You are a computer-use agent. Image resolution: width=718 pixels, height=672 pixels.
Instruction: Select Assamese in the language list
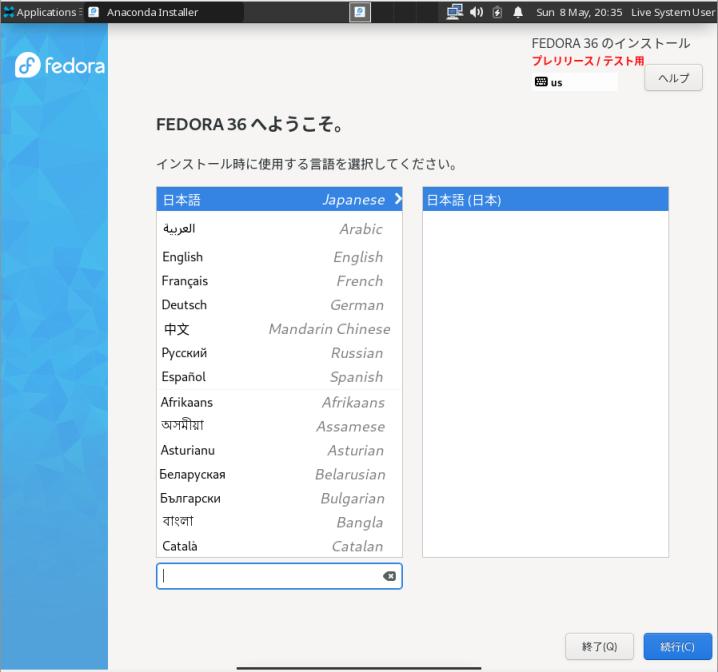point(279,426)
